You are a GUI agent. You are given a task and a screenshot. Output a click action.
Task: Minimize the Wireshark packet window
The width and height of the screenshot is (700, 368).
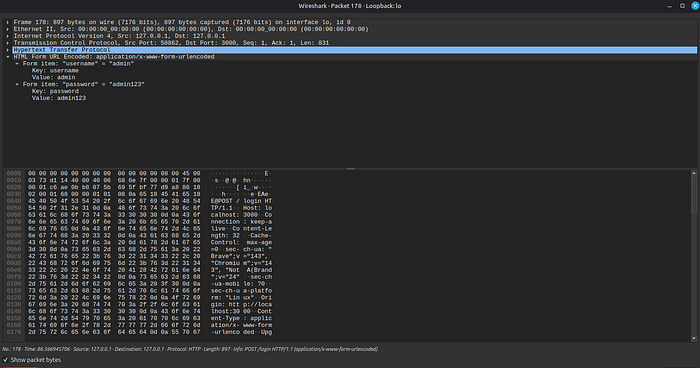point(670,6)
